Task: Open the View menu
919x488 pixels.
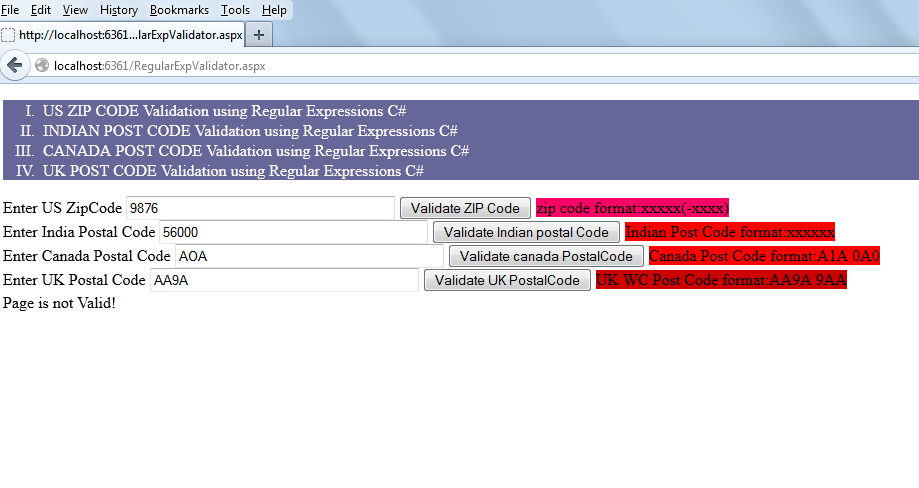Action: (x=75, y=10)
